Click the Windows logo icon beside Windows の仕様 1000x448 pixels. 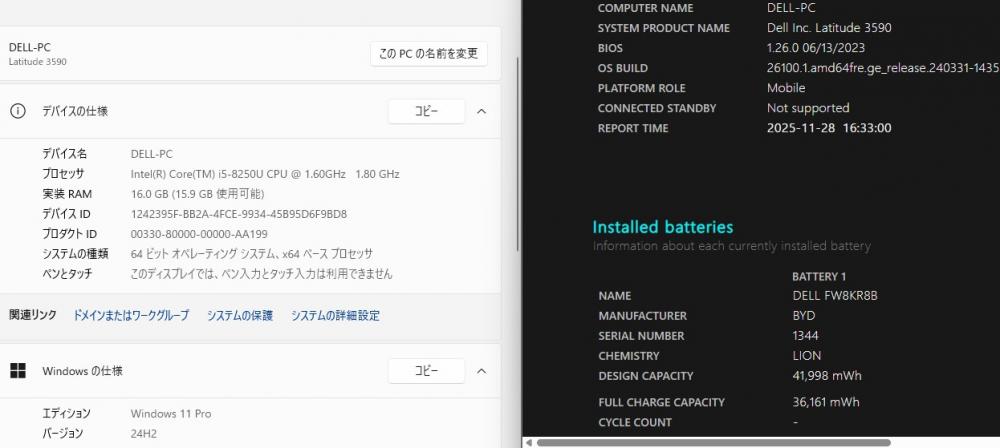click(x=18, y=371)
